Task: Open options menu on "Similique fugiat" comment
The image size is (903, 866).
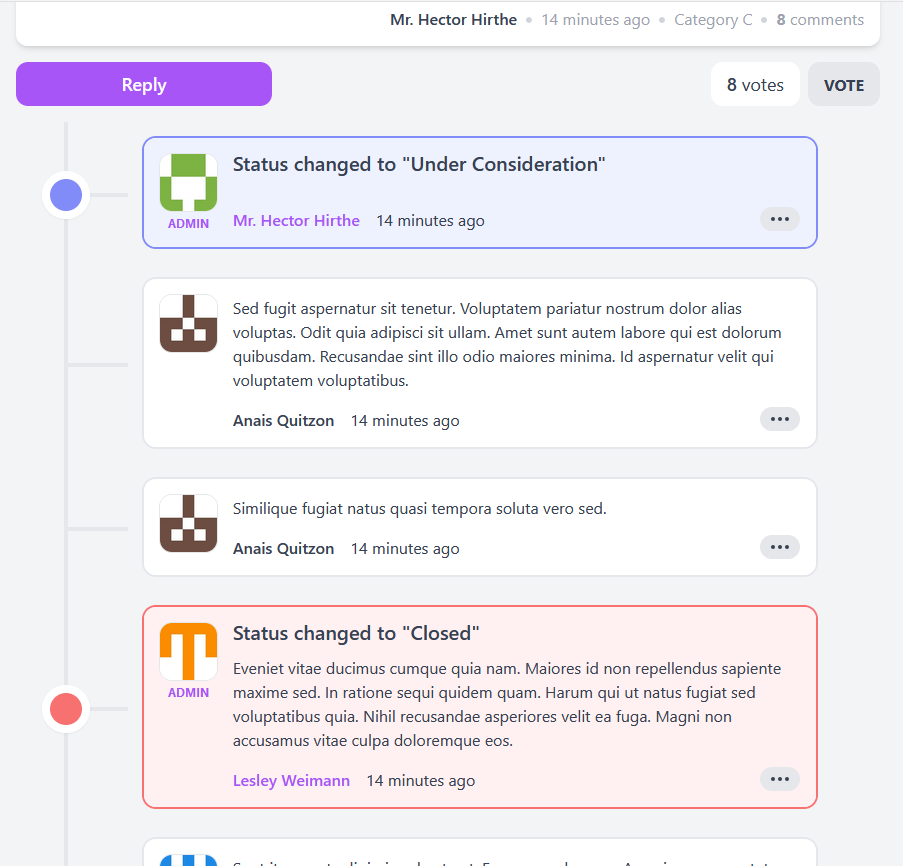Action: (x=780, y=547)
